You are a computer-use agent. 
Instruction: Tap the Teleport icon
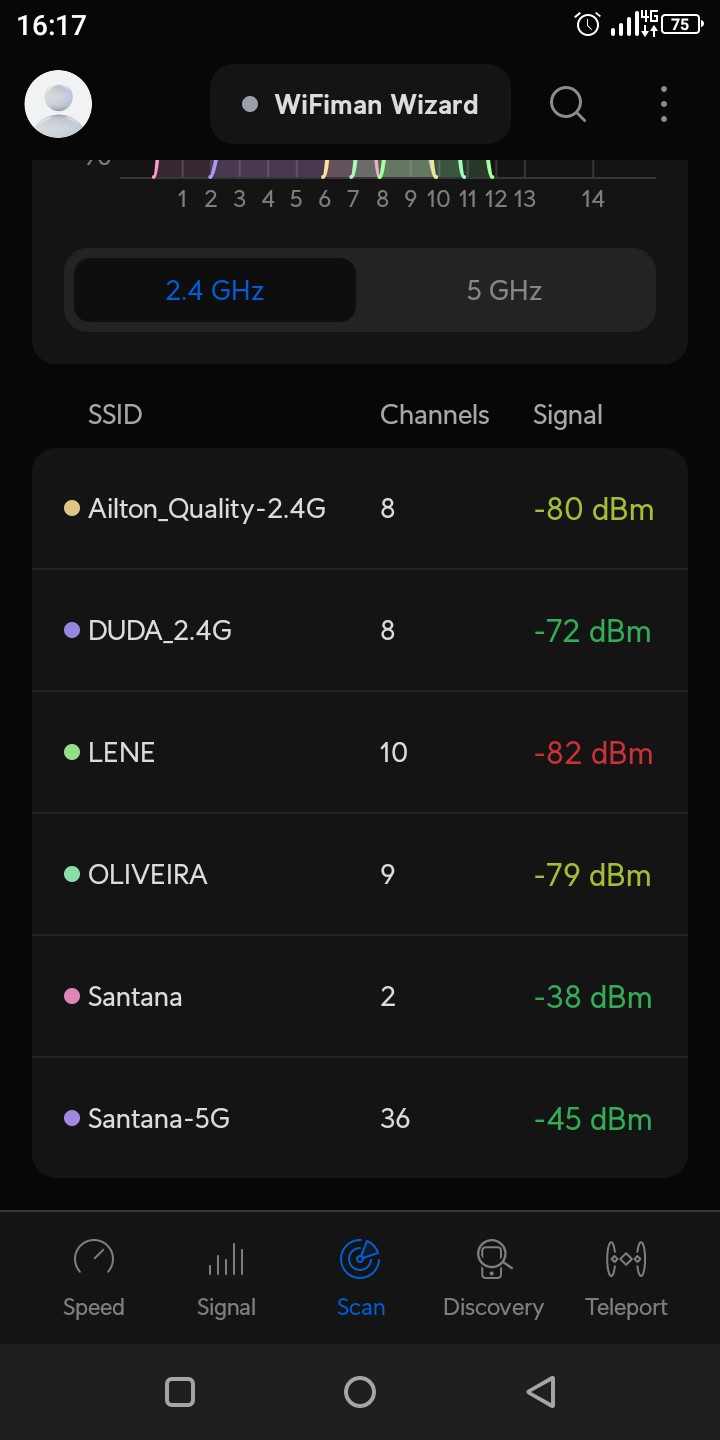pyautogui.click(x=626, y=1259)
